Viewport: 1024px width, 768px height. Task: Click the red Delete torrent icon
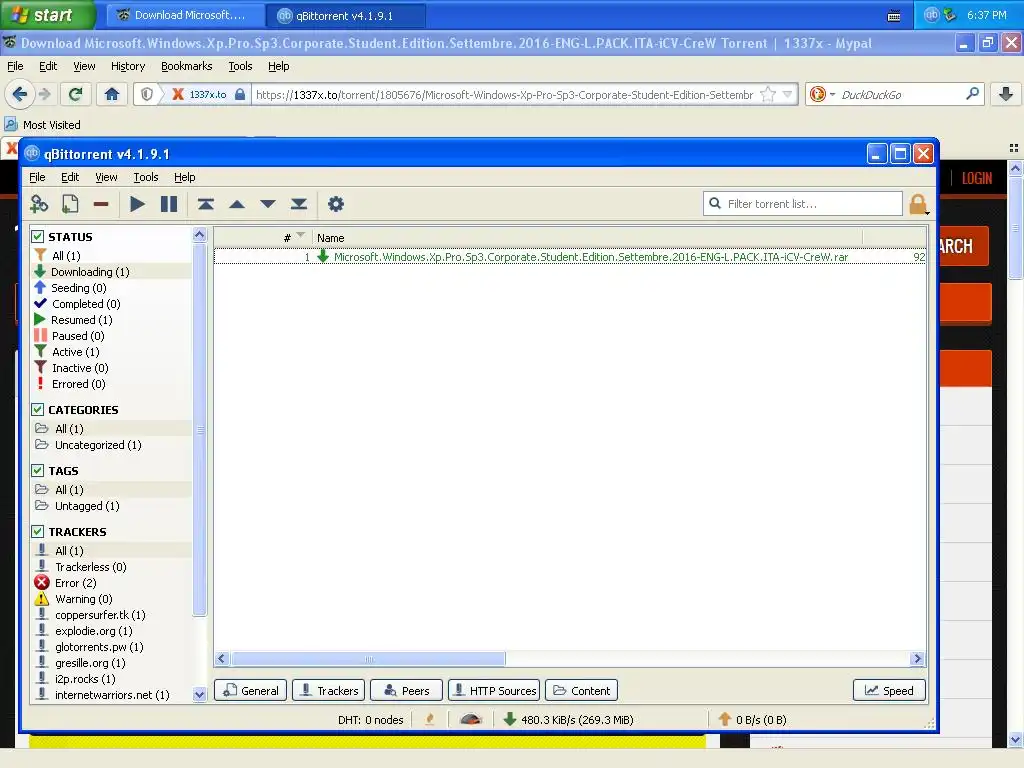(x=101, y=204)
